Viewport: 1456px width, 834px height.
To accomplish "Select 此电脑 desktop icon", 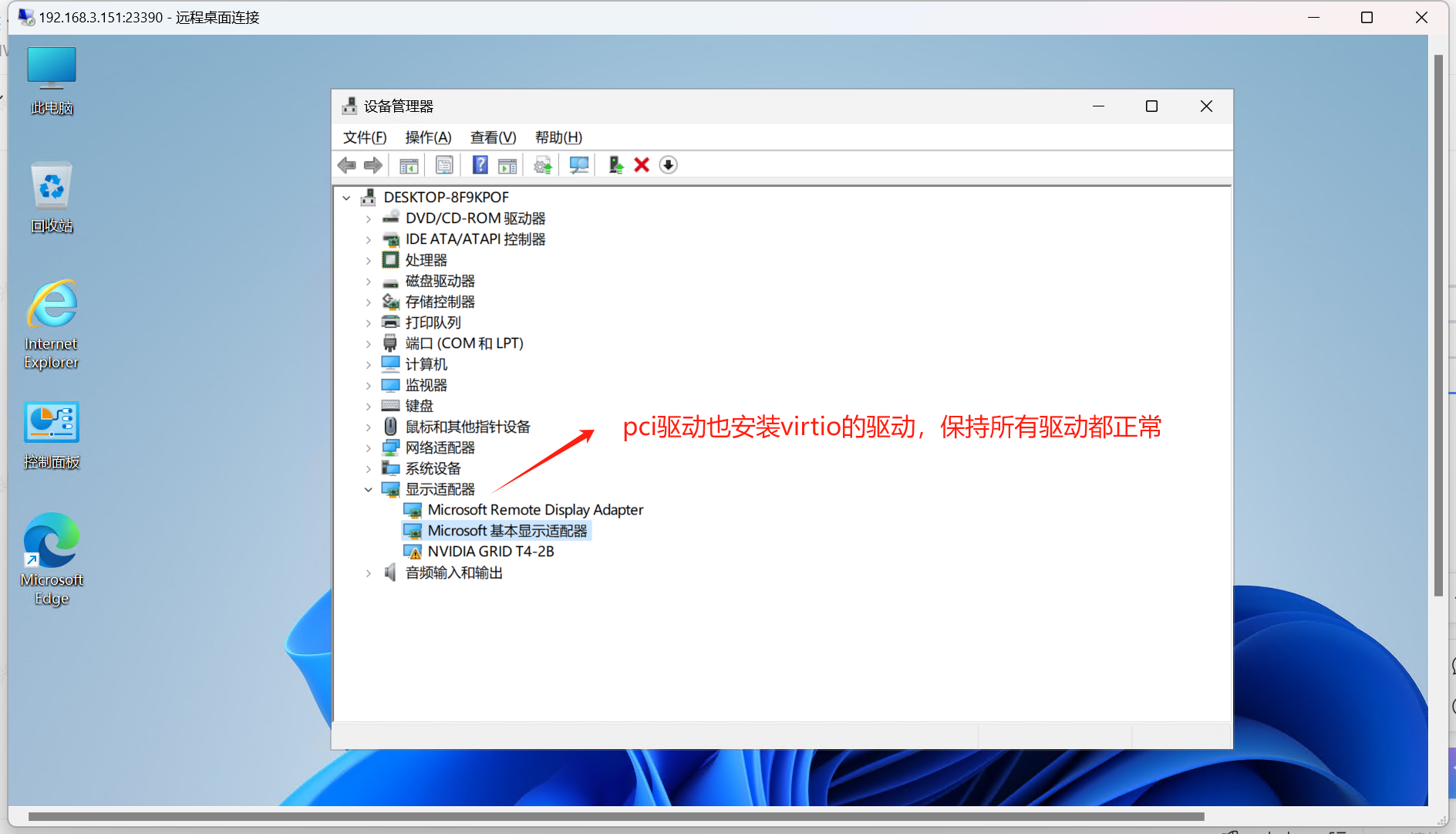I will point(52,80).
